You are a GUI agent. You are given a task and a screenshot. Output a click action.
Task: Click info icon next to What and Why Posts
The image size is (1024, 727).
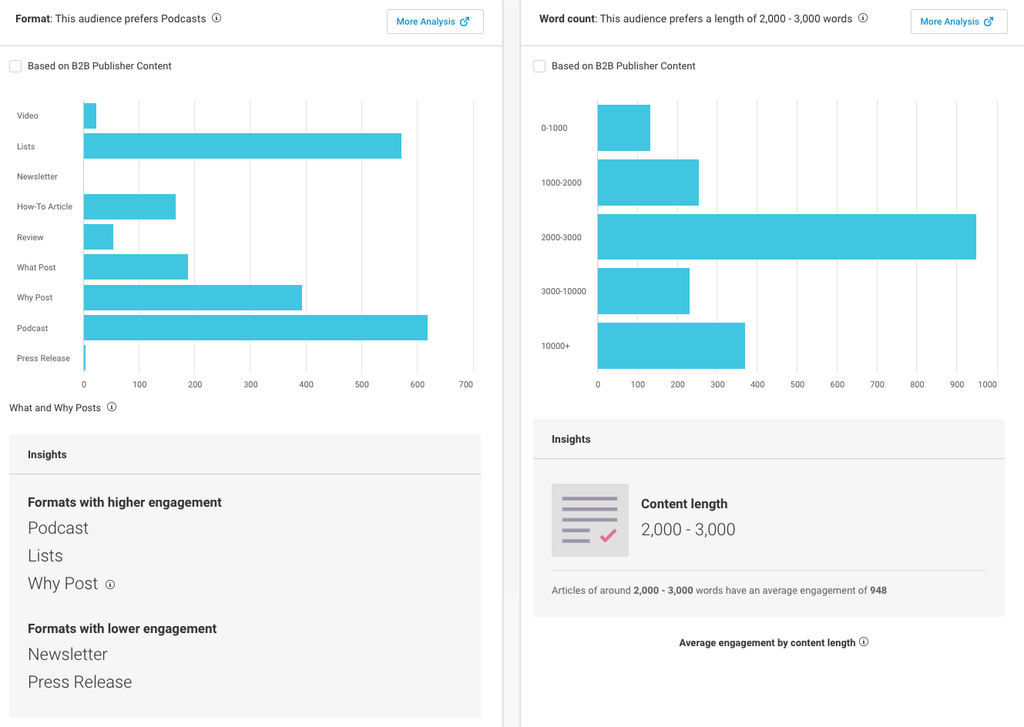click(112, 407)
